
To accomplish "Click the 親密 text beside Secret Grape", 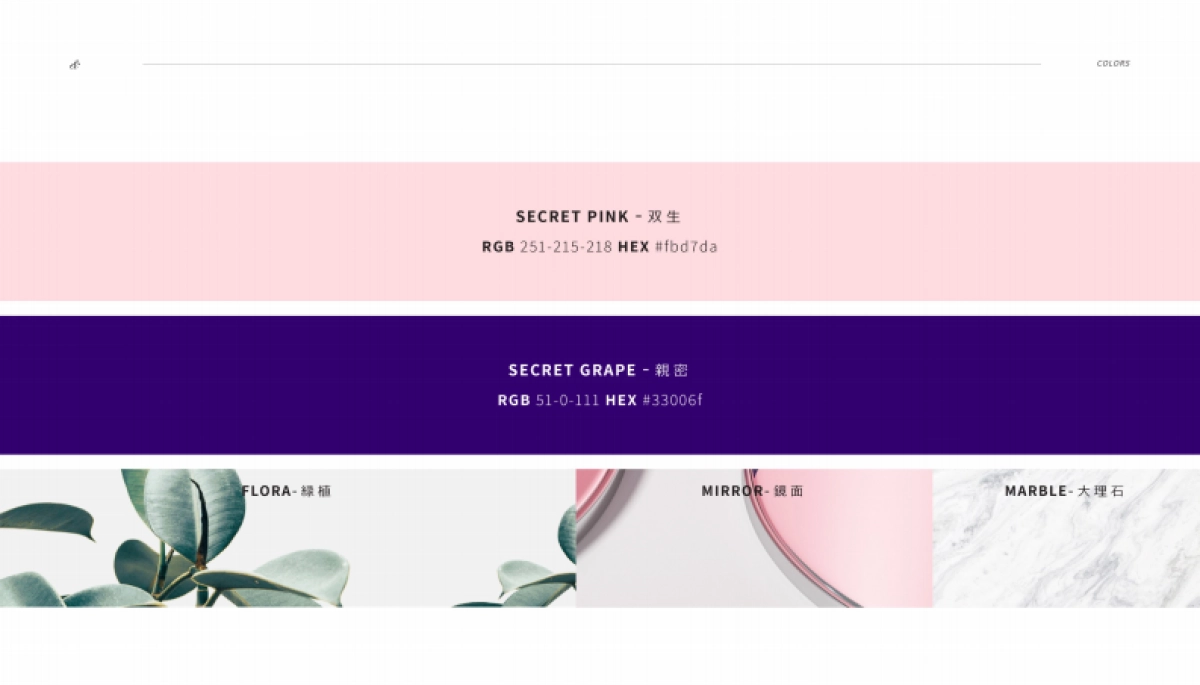I will (x=671, y=370).
